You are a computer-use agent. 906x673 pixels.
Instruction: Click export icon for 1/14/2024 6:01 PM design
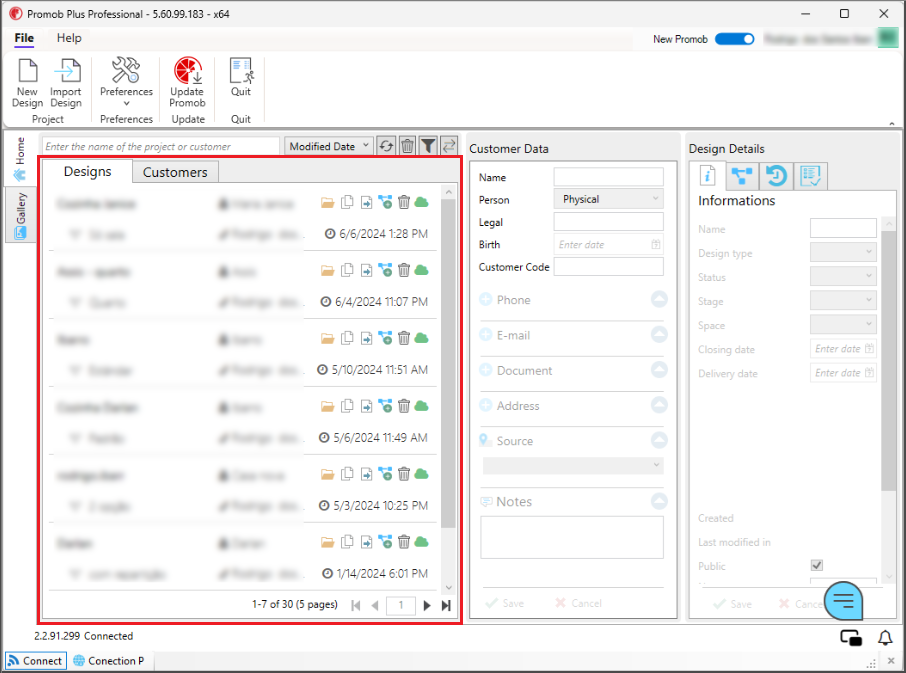pos(366,542)
